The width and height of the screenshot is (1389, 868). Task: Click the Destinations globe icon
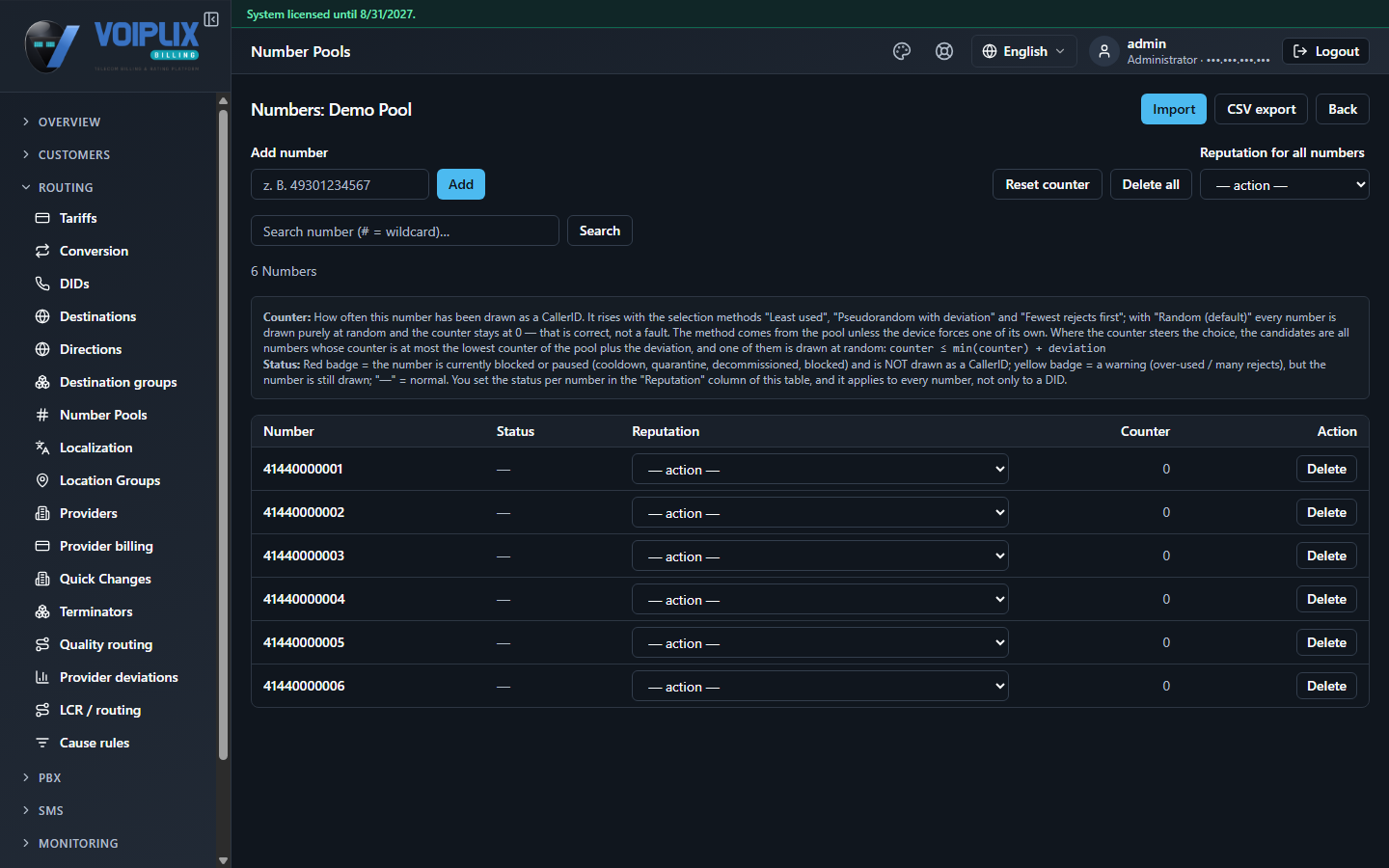[42, 316]
